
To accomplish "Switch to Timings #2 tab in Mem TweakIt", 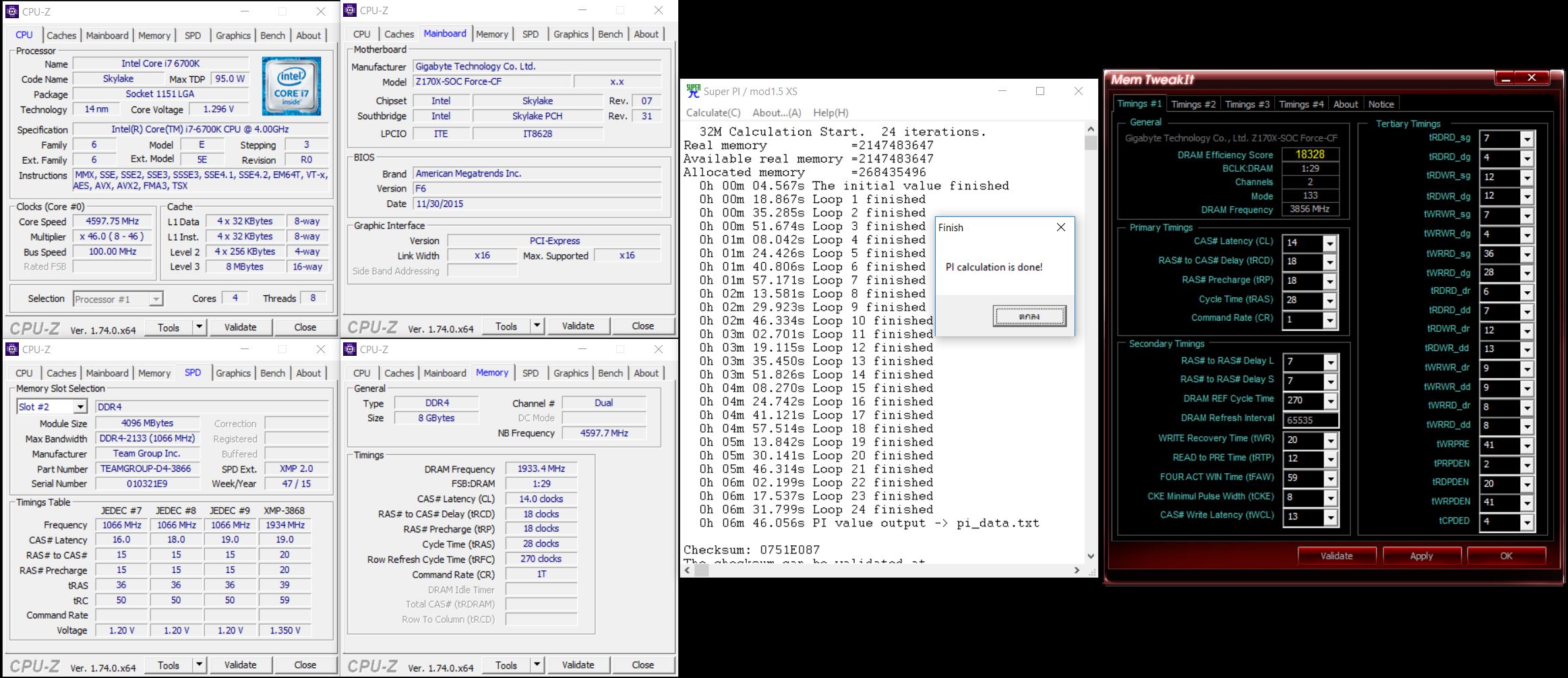I will pos(1193,104).
